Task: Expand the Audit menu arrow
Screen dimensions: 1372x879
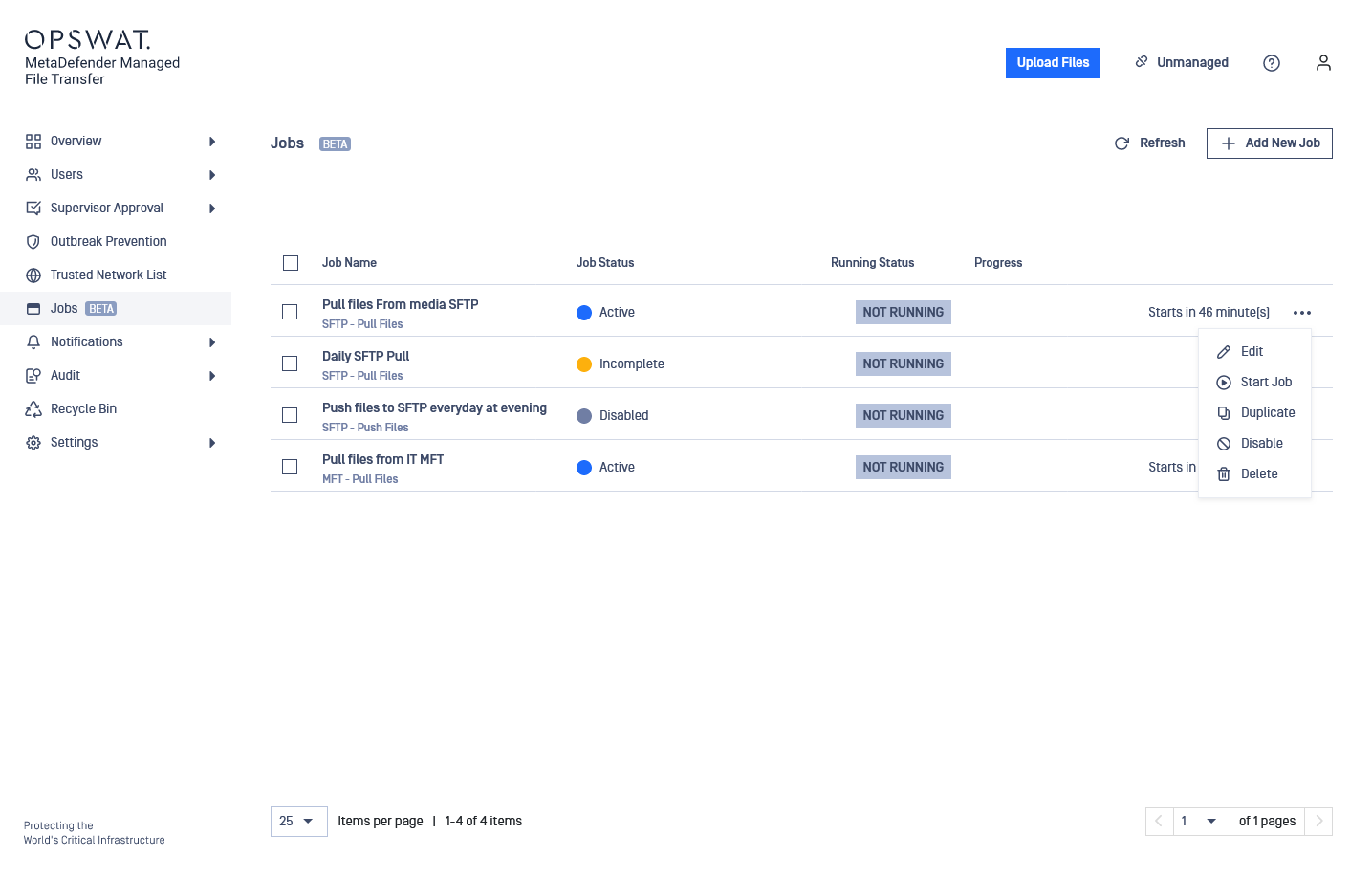Action: pos(212,376)
